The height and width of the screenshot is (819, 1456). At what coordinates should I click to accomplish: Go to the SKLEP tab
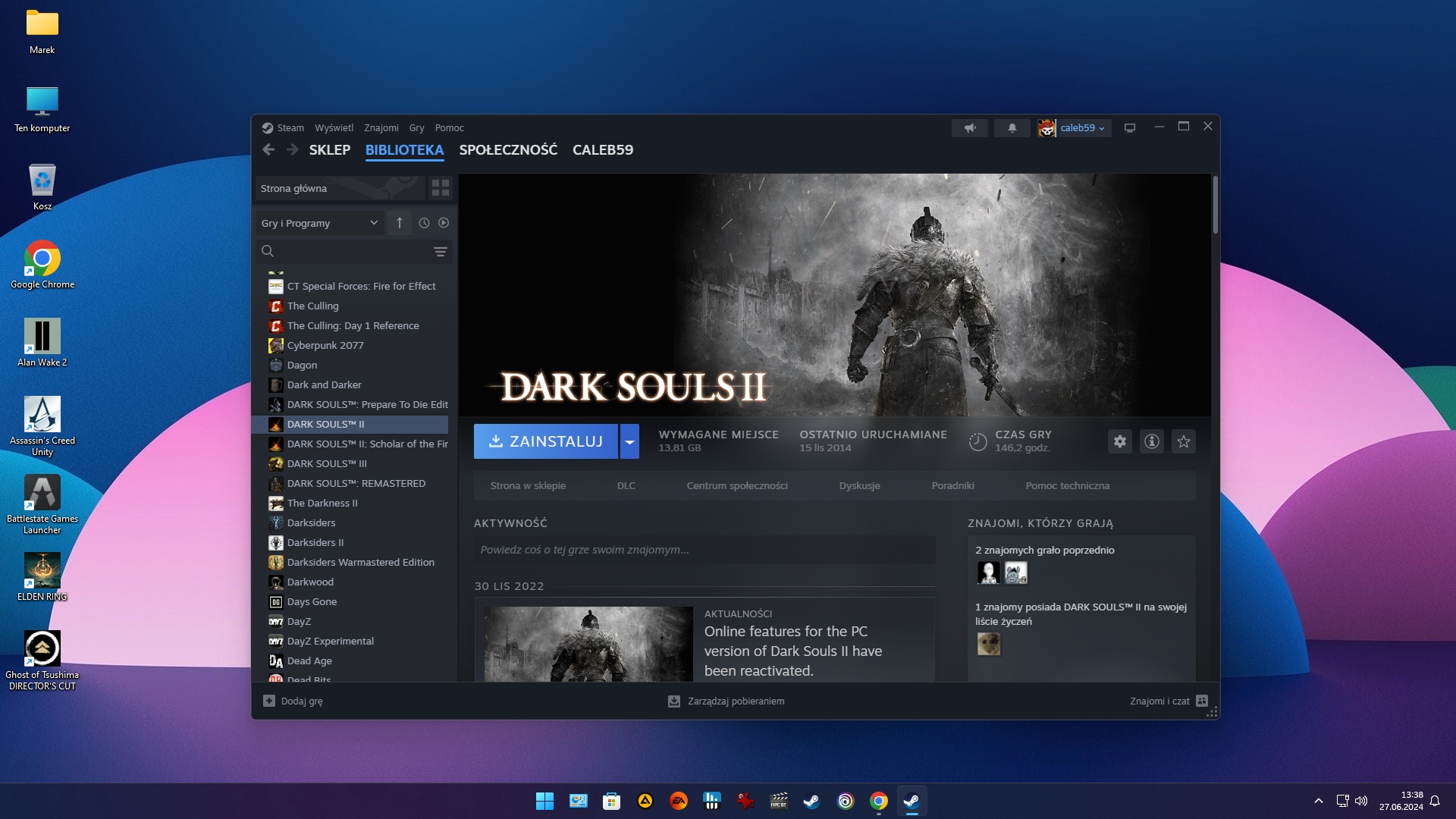pyautogui.click(x=329, y=150)
